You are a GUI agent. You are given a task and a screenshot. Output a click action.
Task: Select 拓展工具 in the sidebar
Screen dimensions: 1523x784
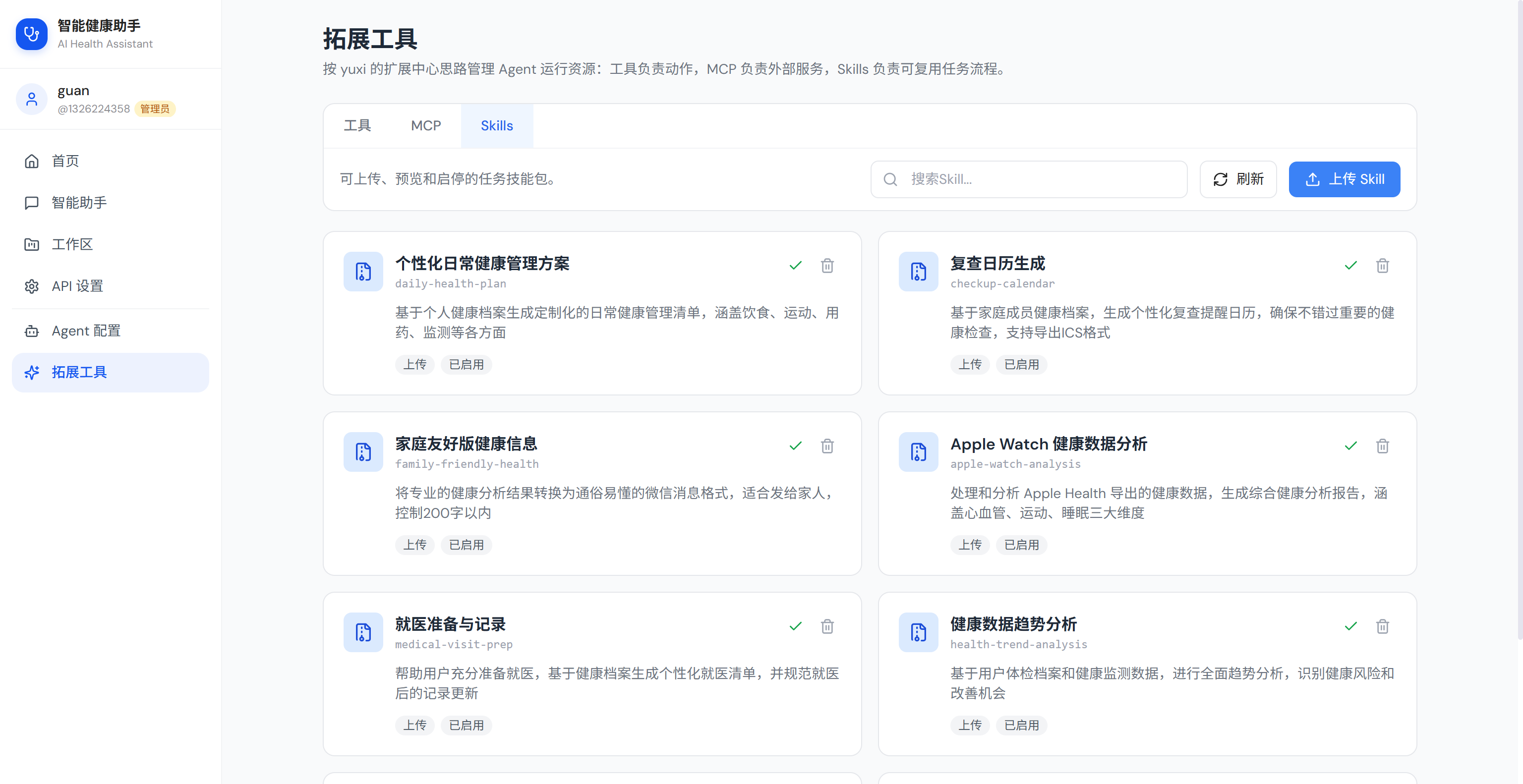[111, 372]
